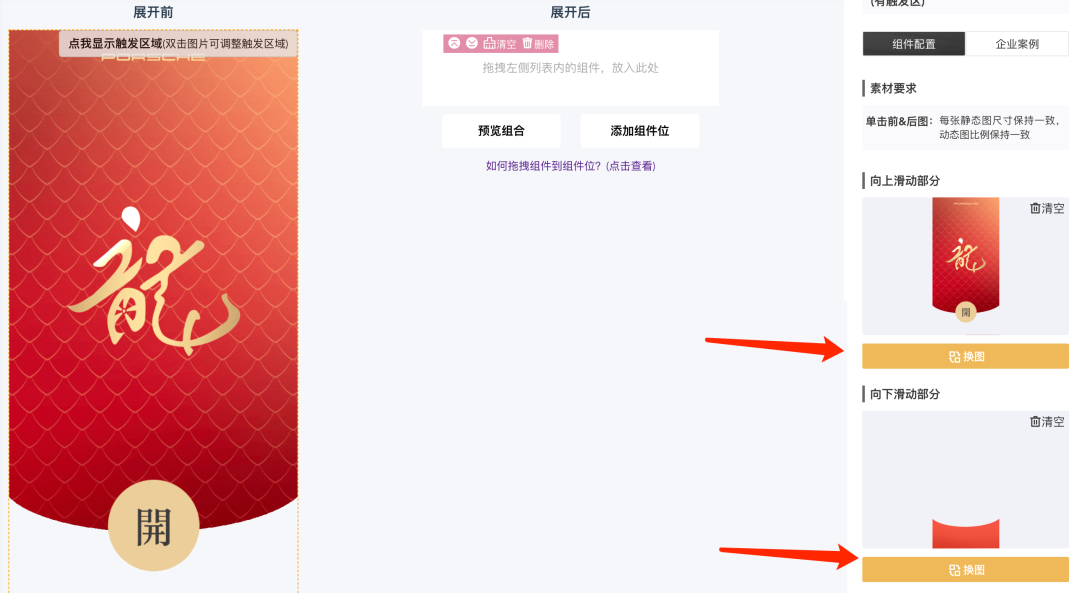This screenshot has height=593, width=1080.
Task: Replace the upward-slide image with 换图
Action: 965,357
